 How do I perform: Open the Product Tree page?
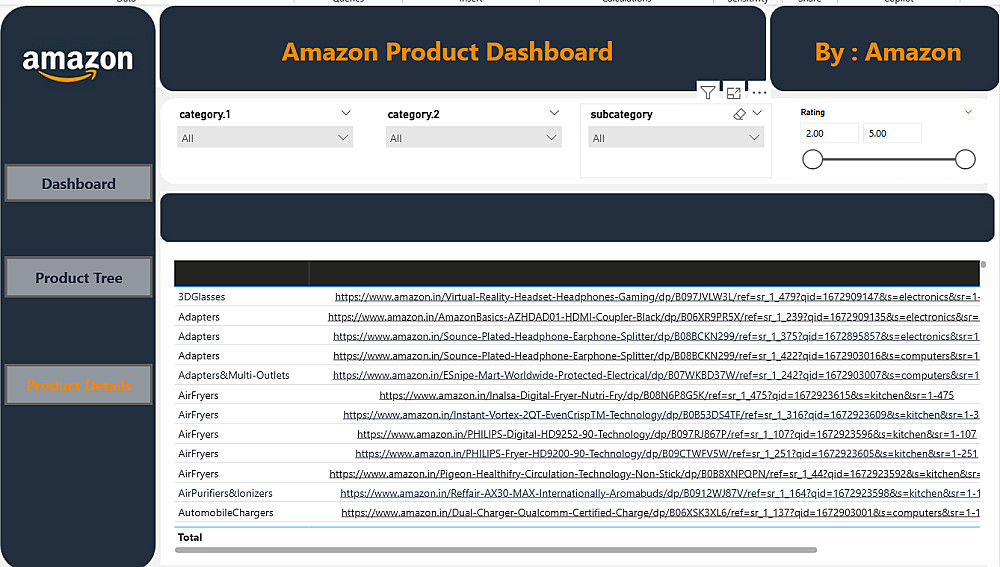[x=79, y=278]
